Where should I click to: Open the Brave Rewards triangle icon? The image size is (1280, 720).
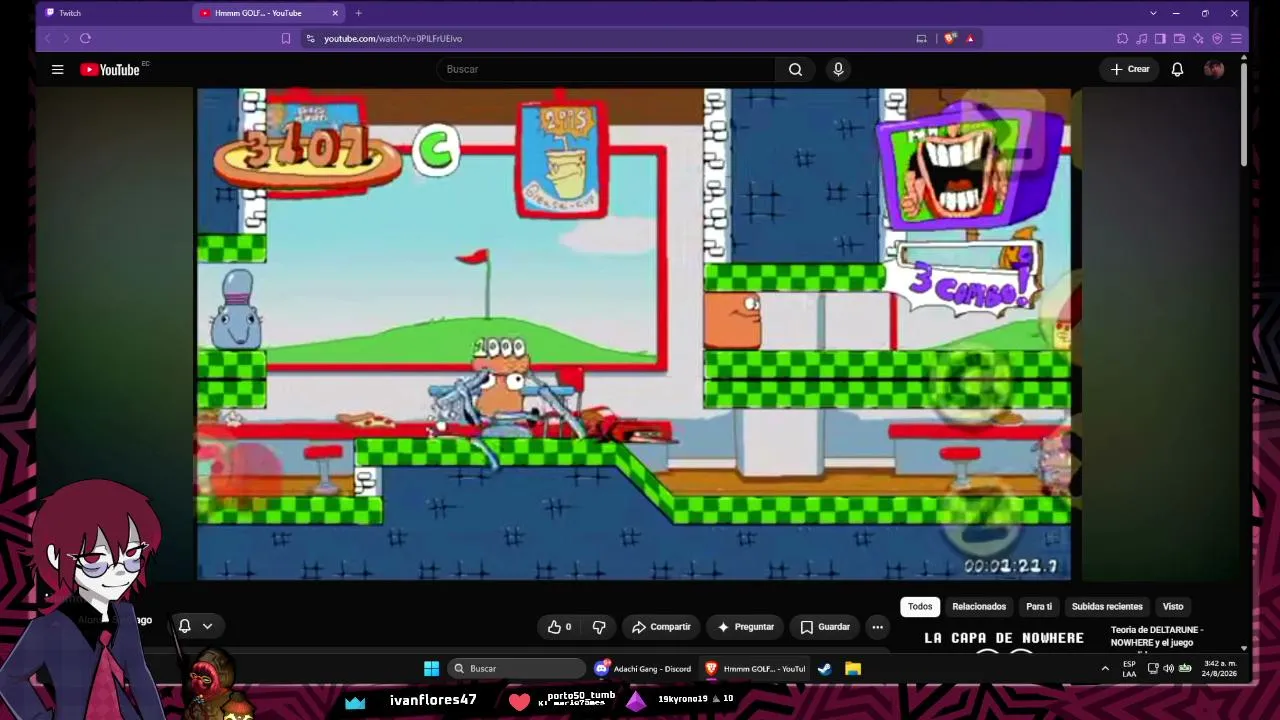[x=970, y=38]
